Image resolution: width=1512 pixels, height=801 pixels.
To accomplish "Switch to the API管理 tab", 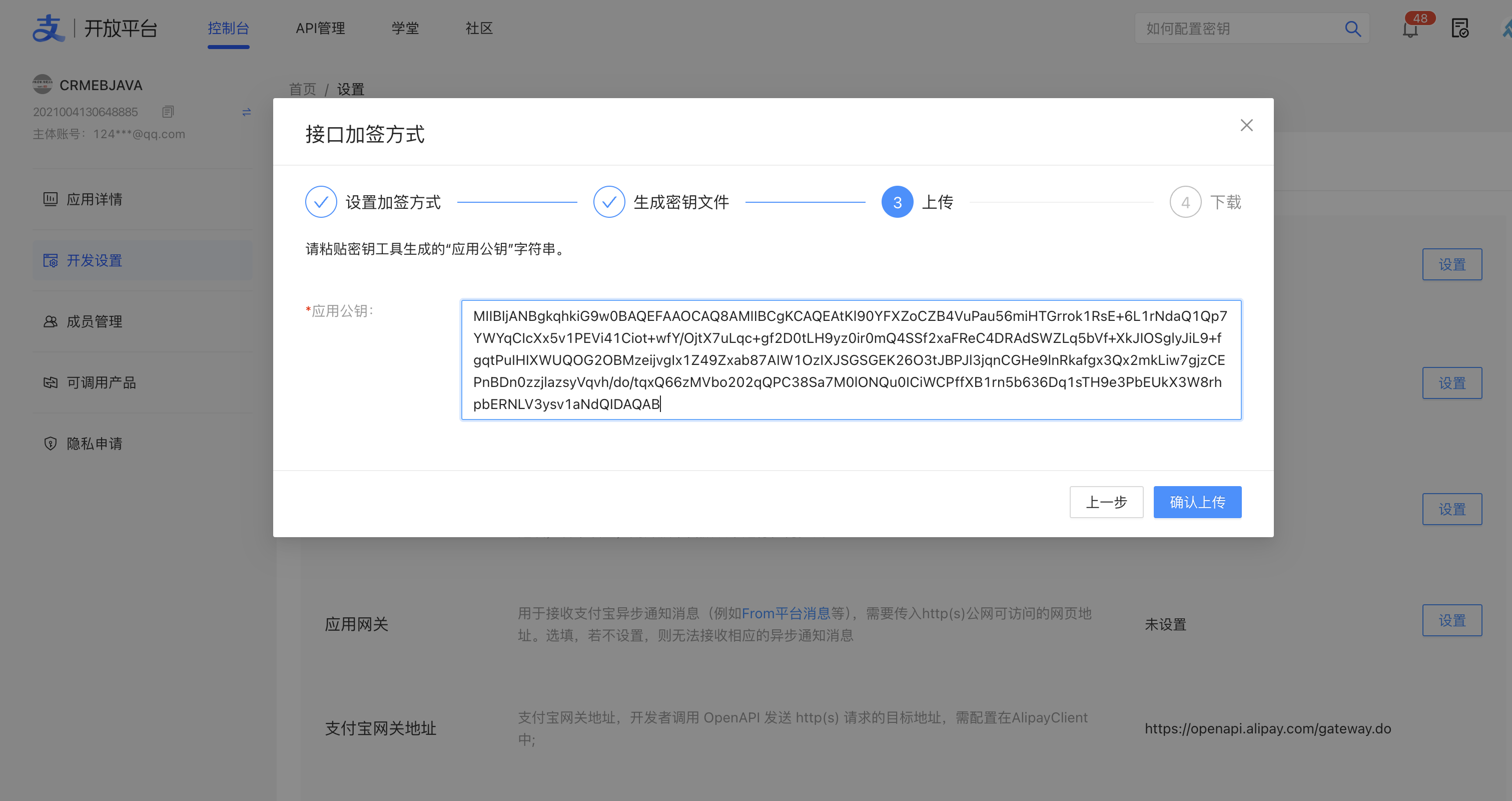I will tap(320, 28).
